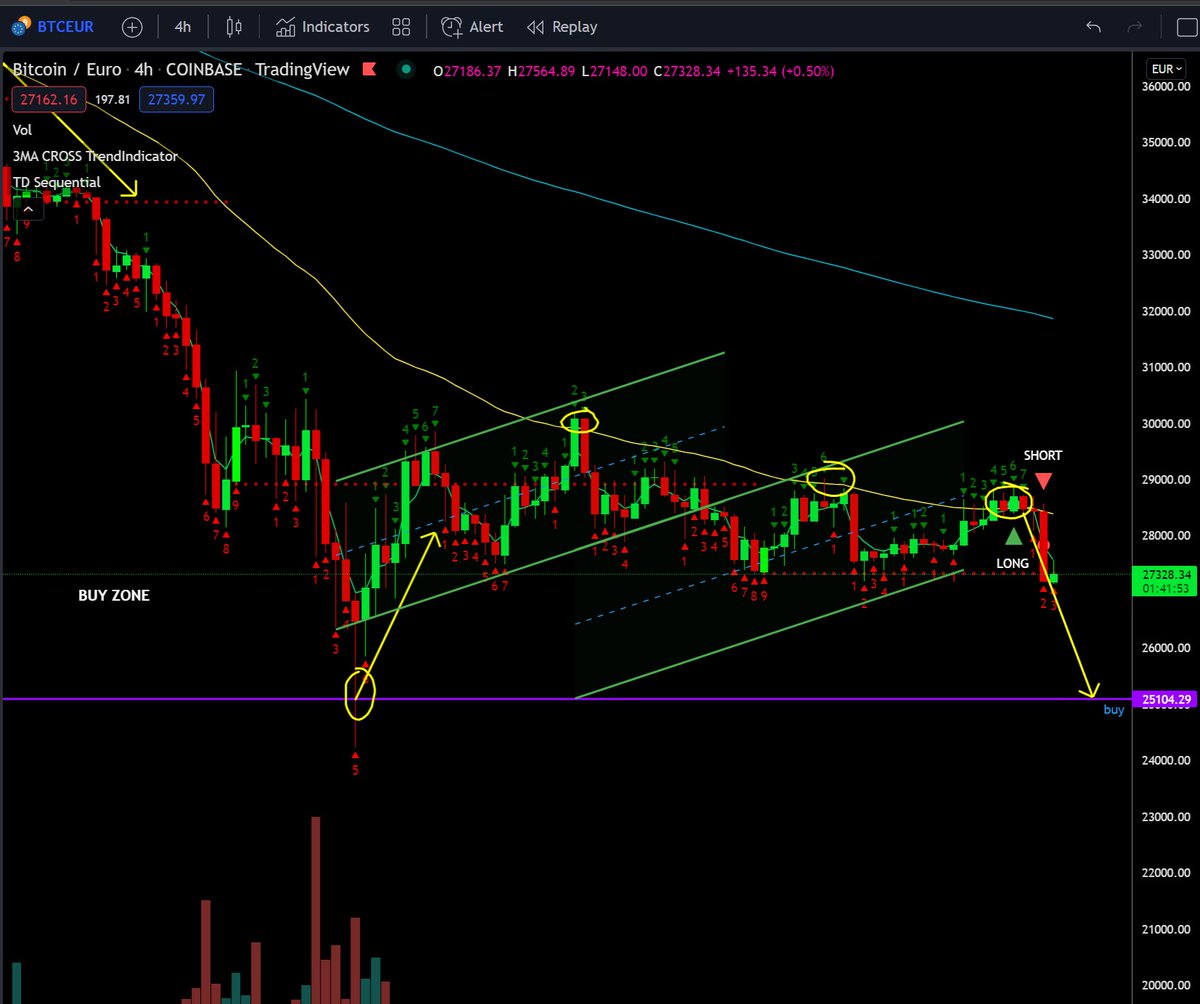Image resolution: width=1200 pixels, height=1004 pixels.
Task: Open the BTCEUR symbol search
Action: coord(63,27)
